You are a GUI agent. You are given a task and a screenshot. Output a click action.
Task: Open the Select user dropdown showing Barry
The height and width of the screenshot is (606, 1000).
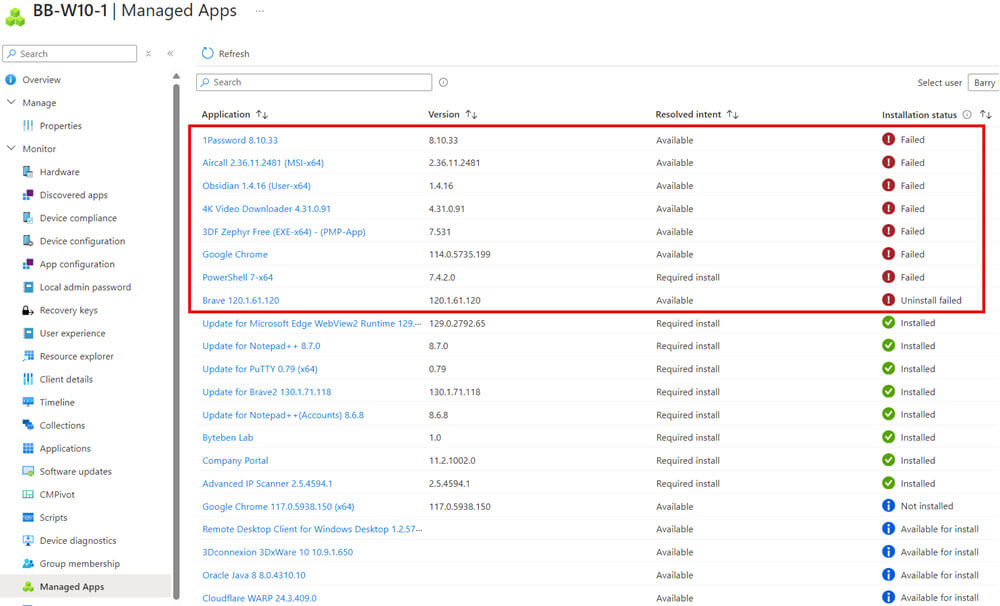pyautogui.click(x=983, y=83)
